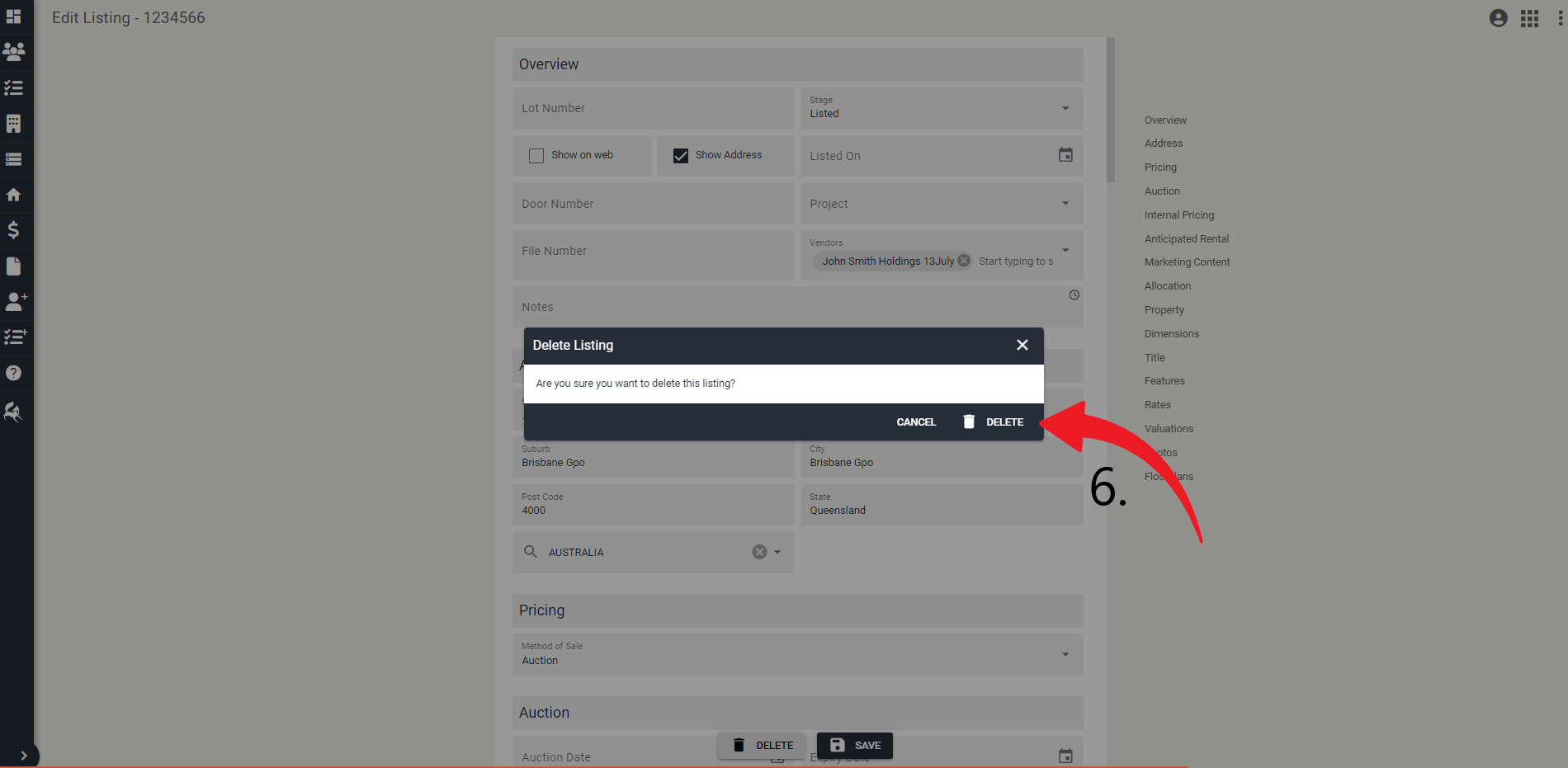Select Pricing in the right navigation menu
Image resolution: width=1568 pixels, height=768 pixels.
pyautogui.click(x=1160, y=167)
